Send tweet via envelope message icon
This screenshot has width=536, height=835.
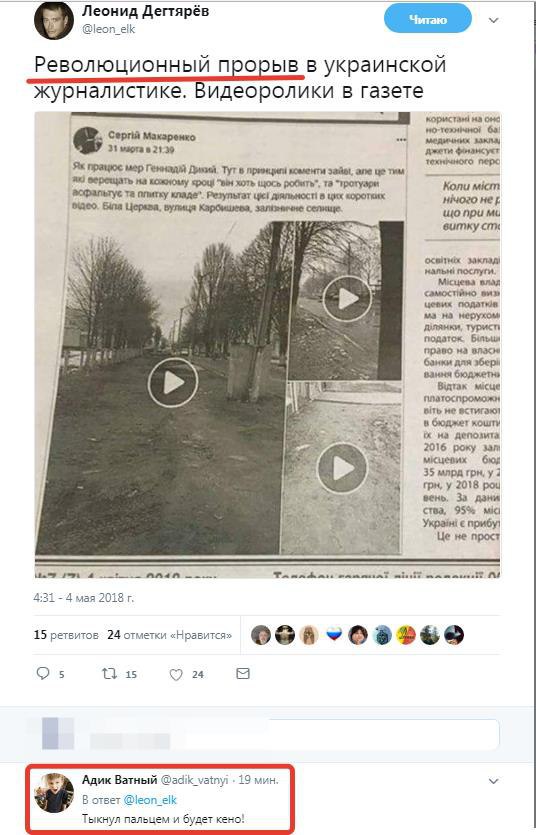point(243,674)
